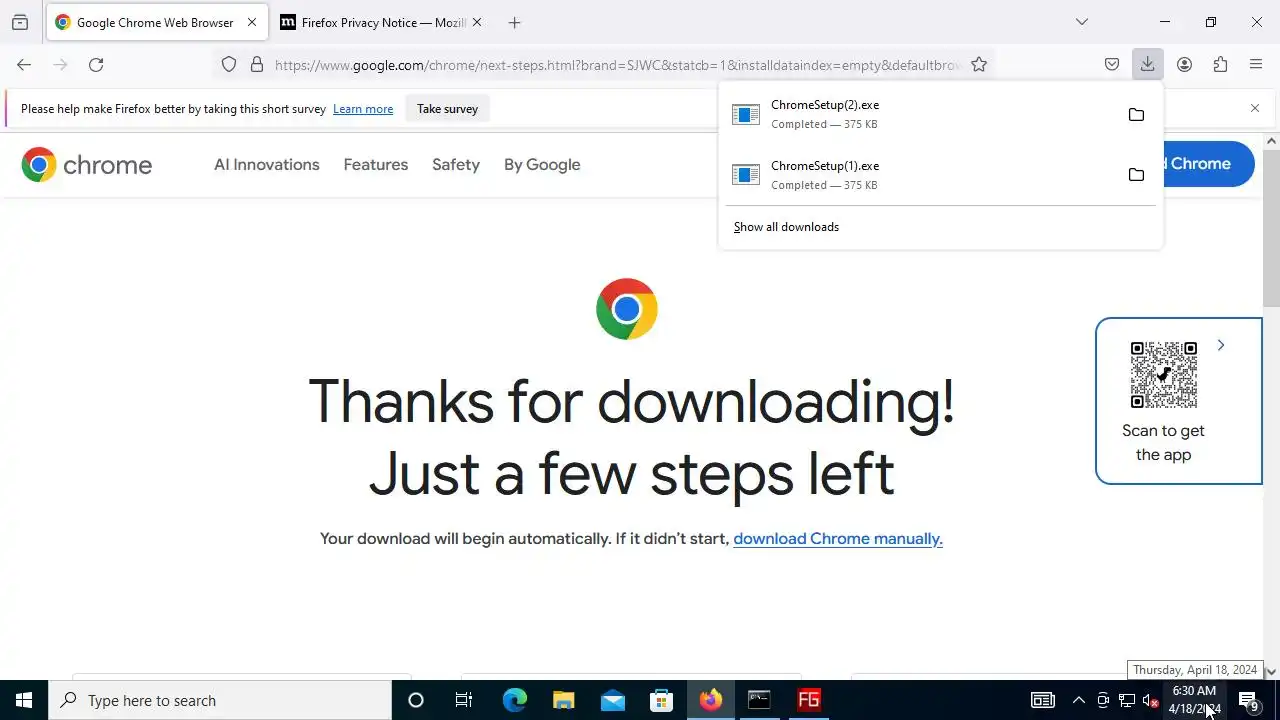Close the Firefox Privacy Notice tab
The image size is (1280, 720).
coord(477,22)
